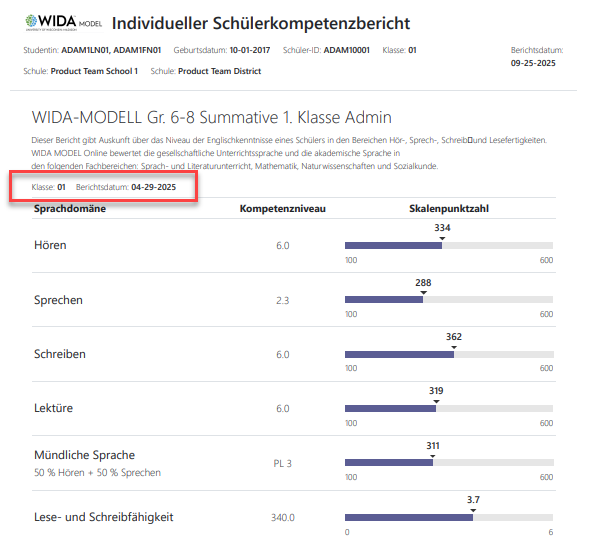Click the Sprechen scale score bar
The height and width of the screenshot is (554, 594).
pyautogui.click(x=449, y=300)
